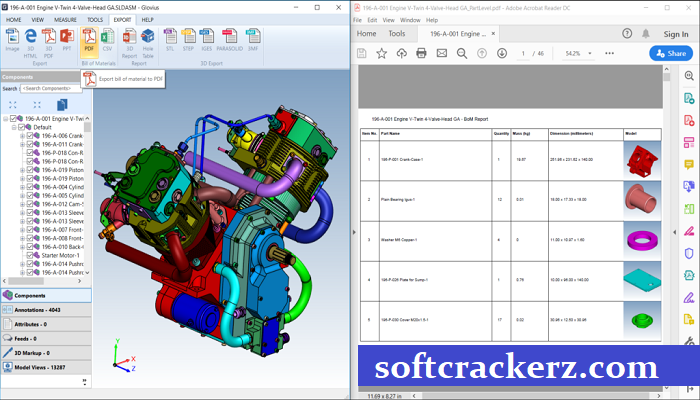Go to the previous page arrow in Acrobat
700x400 pixels.
click(482, 53)
